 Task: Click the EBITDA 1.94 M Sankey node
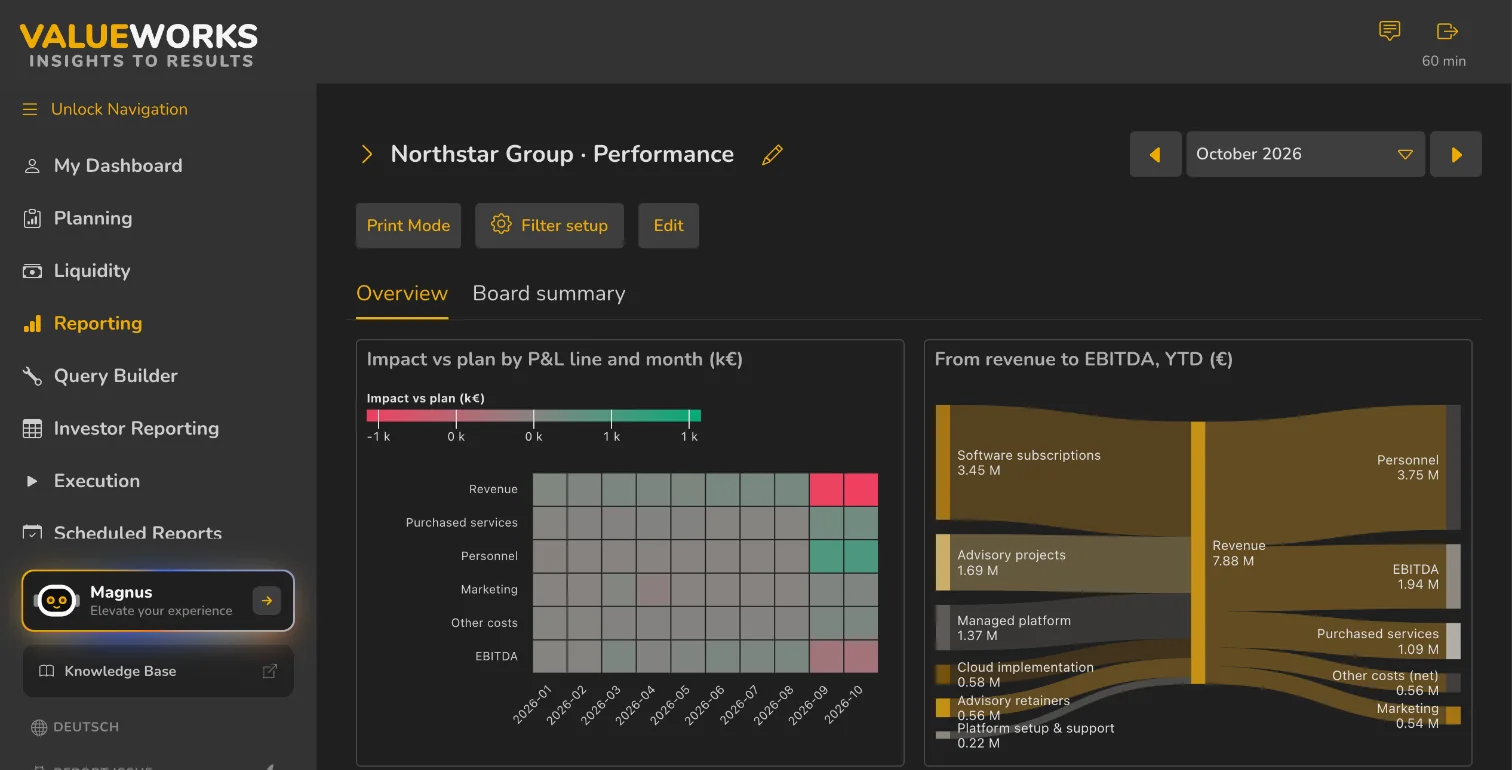click(x=1453, y=576)
